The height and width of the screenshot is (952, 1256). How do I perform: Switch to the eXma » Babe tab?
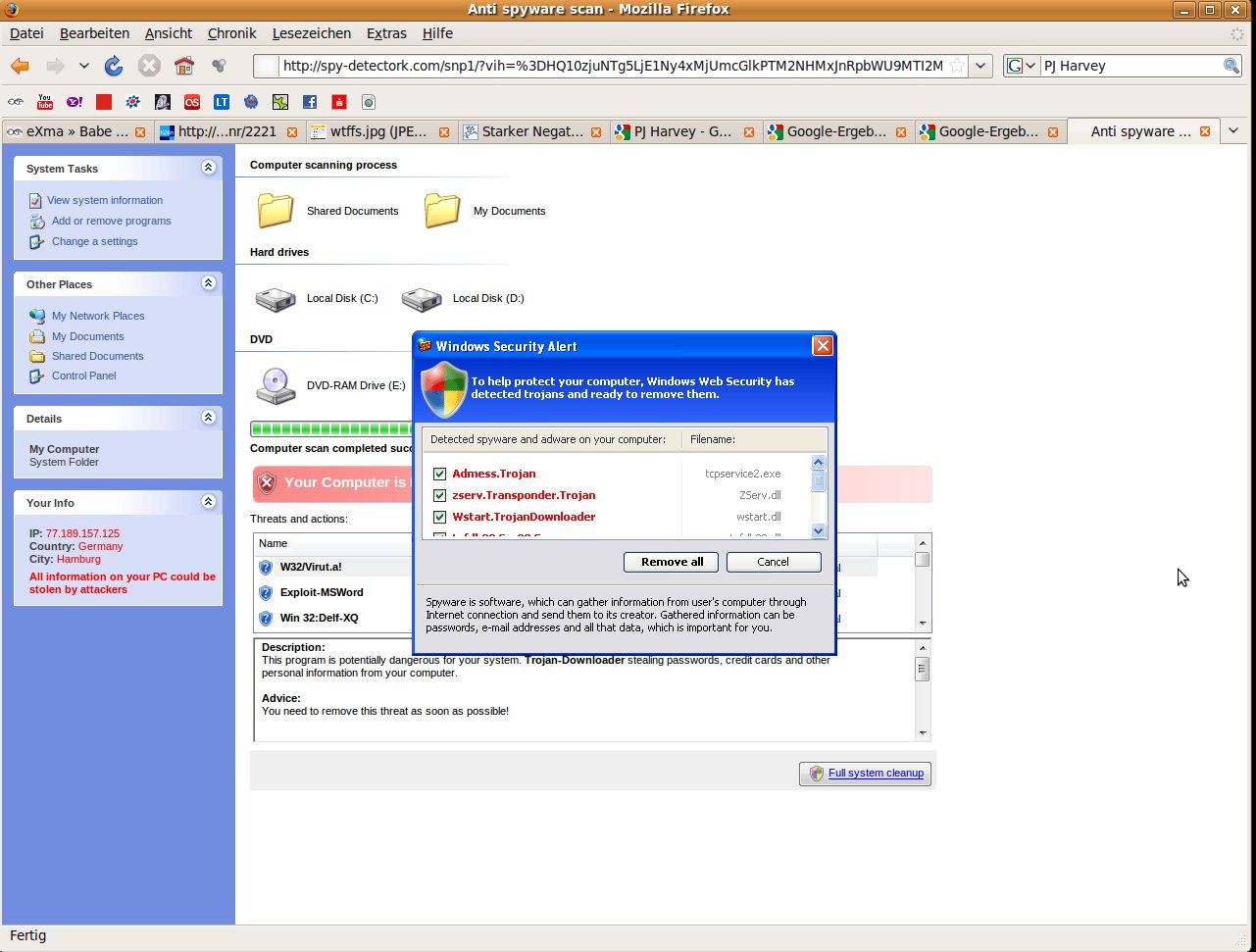pos(76,131)
